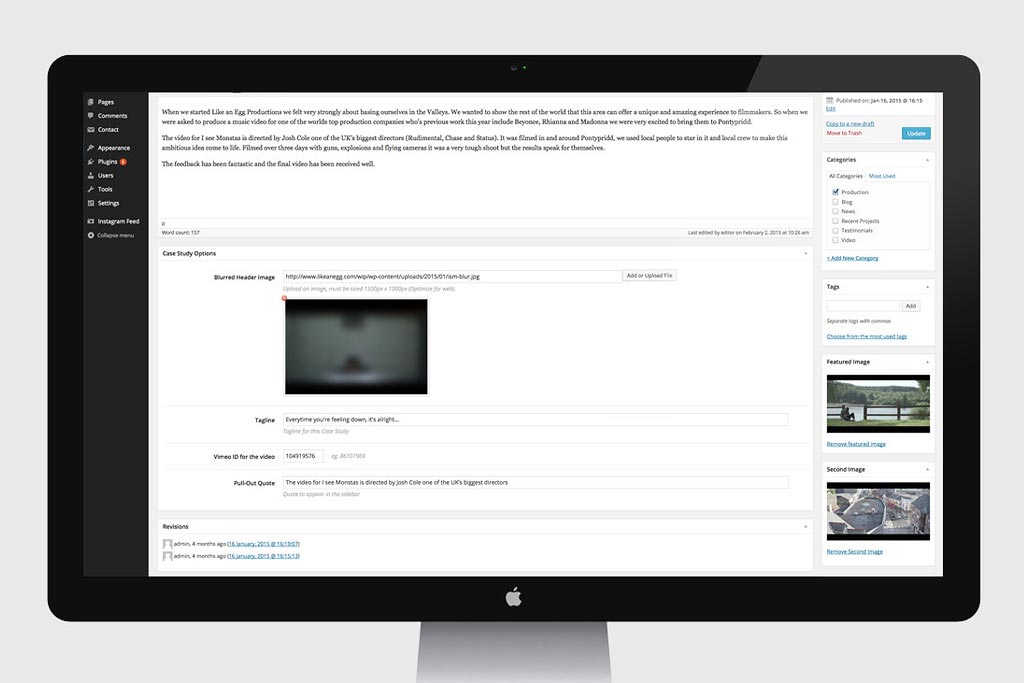Open Tools via the wrench icon
This screenshot has height=683, width=1024.
click(91, 189)
